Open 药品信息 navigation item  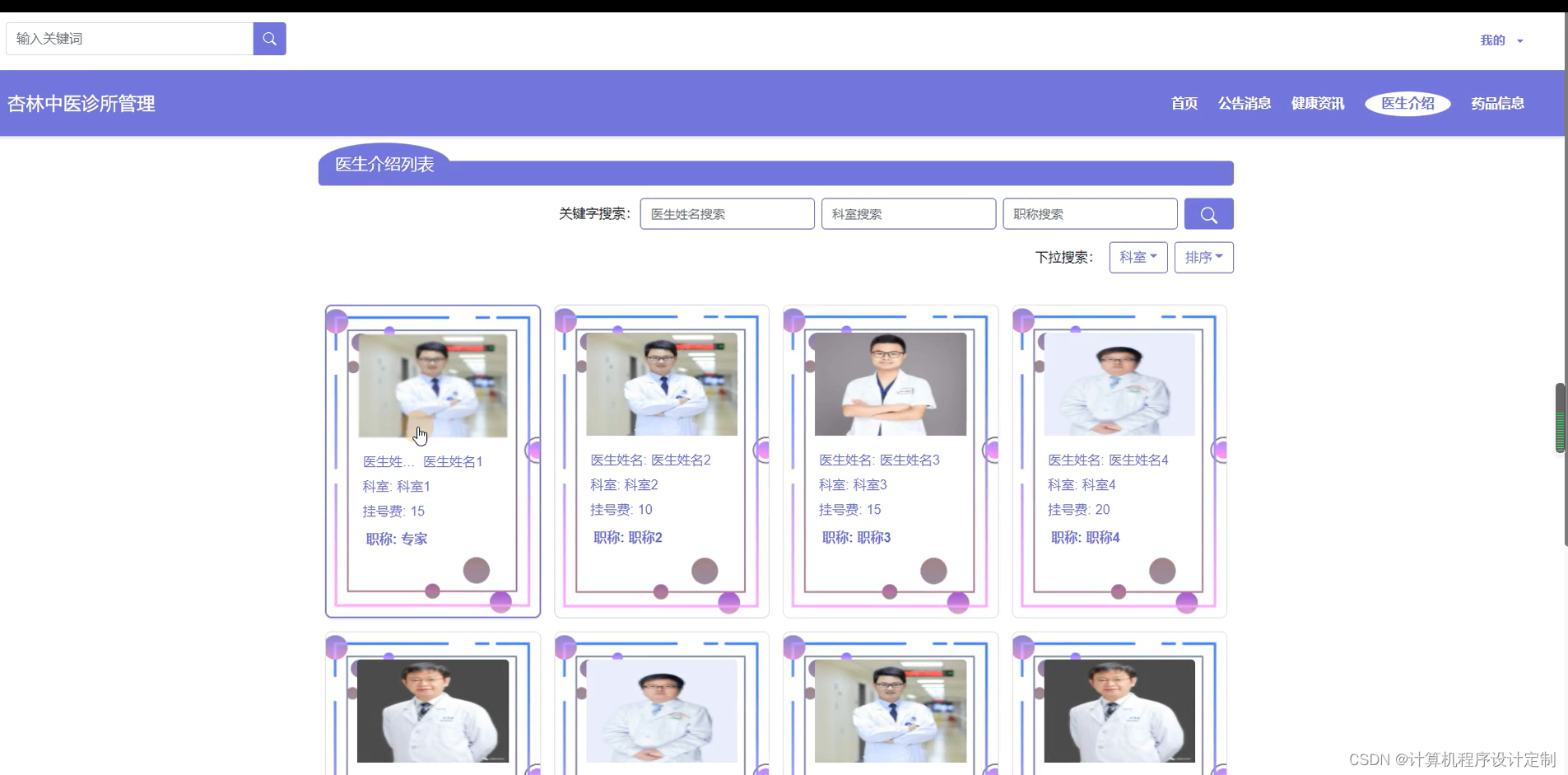(x=1497, y=104)
